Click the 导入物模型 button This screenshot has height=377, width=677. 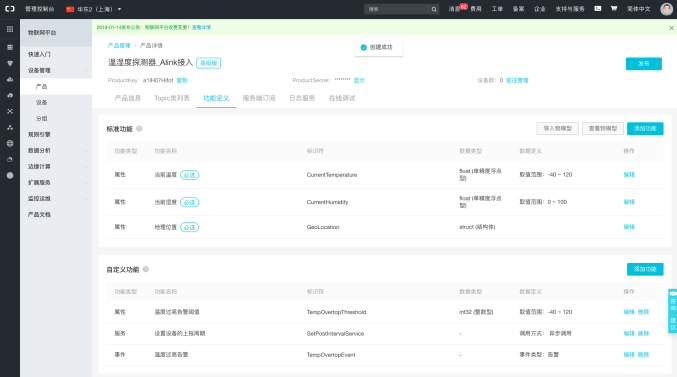(x=557, y=128)
